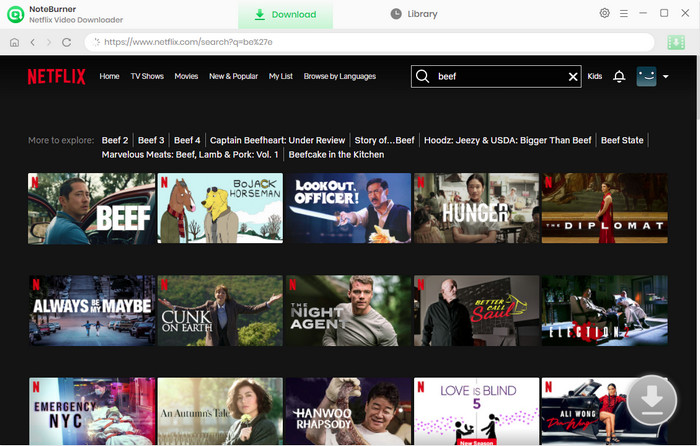700x446 pixels.
Task: Open Better Call Saul thumbnail
Action: [x=476, y=311]
